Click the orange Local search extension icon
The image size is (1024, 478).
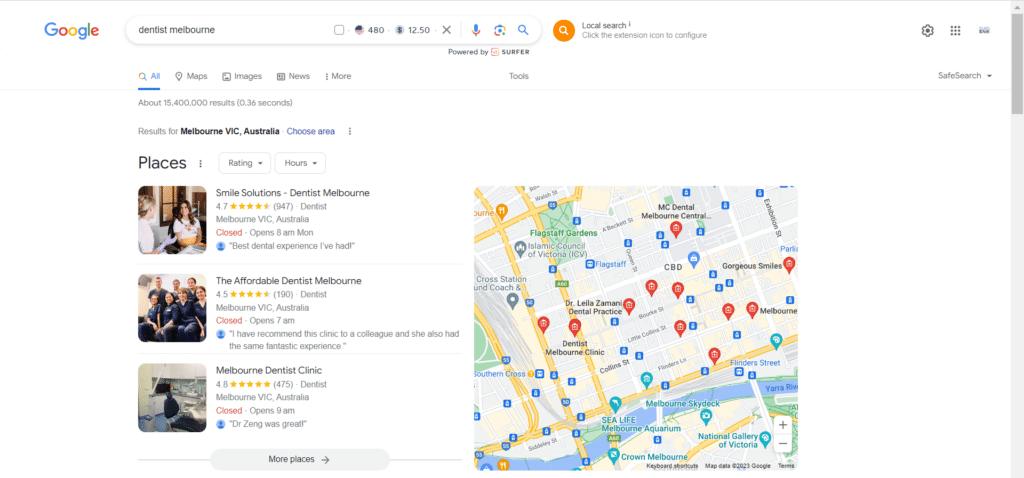[564, 31]
